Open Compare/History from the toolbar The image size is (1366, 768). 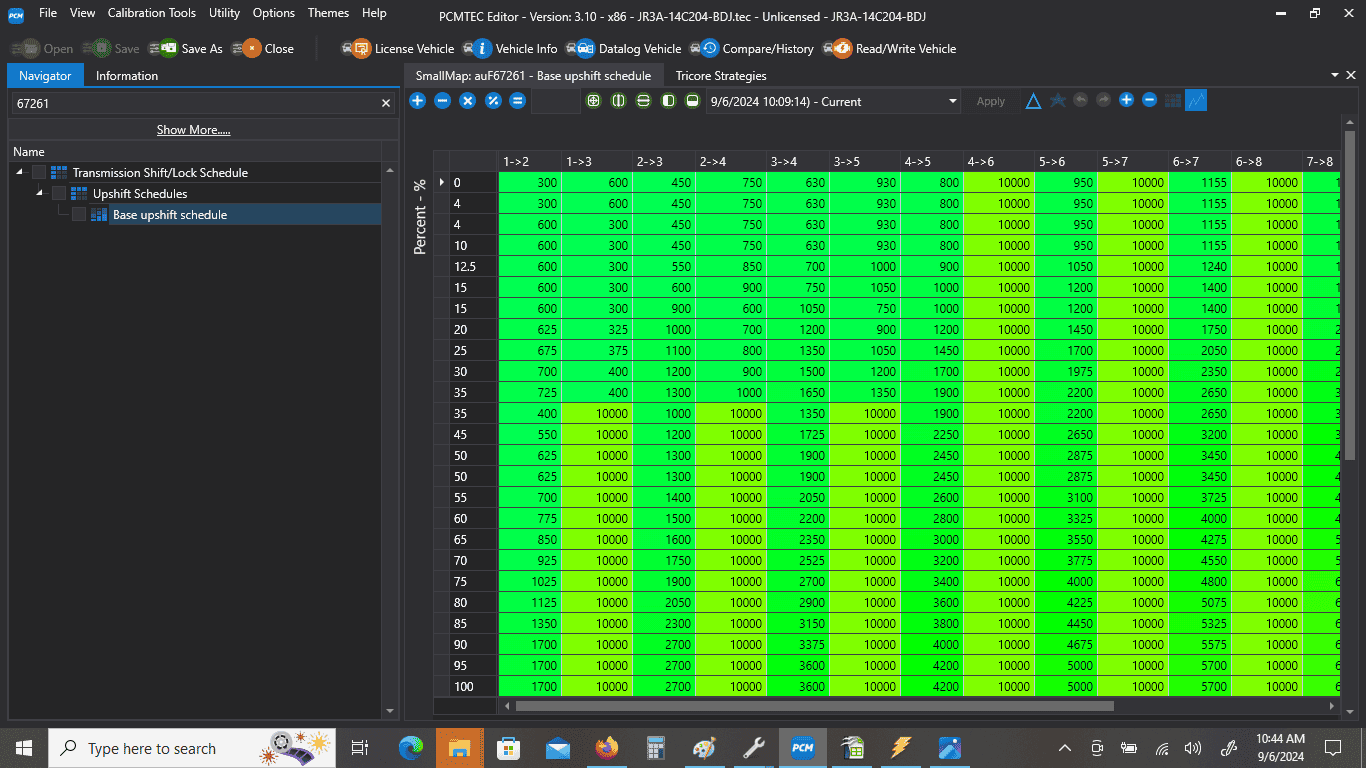pos(752,48)
